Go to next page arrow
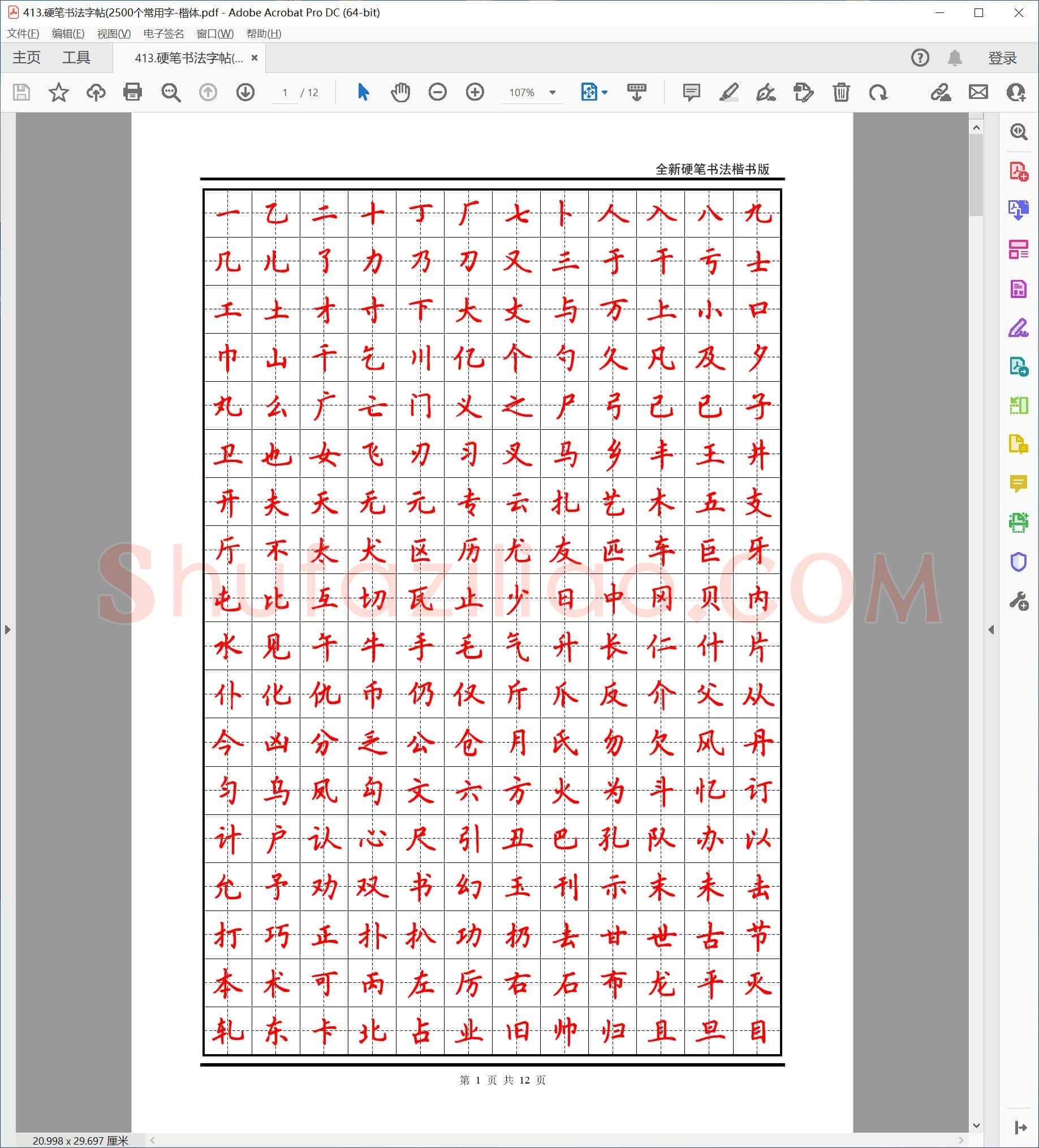 tap(245, 92)
